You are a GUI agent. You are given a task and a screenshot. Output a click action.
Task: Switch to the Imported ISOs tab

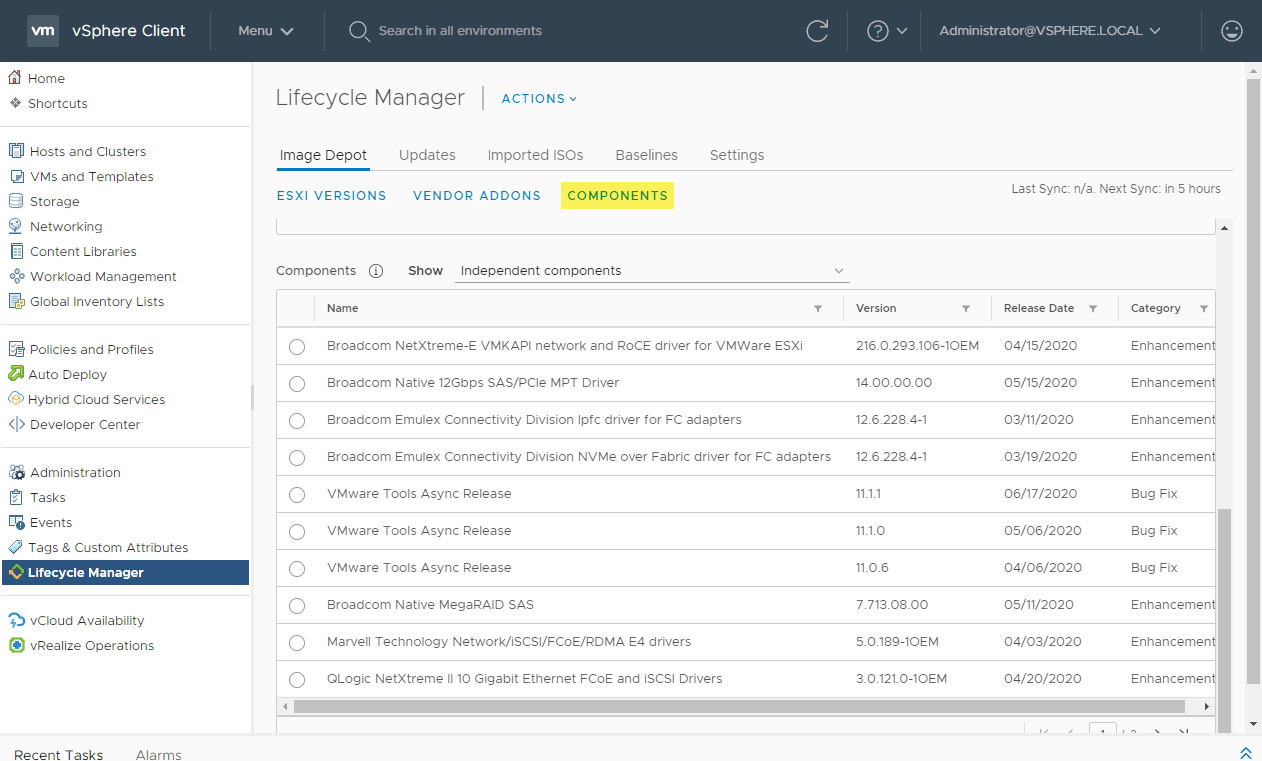pos(535,155)
